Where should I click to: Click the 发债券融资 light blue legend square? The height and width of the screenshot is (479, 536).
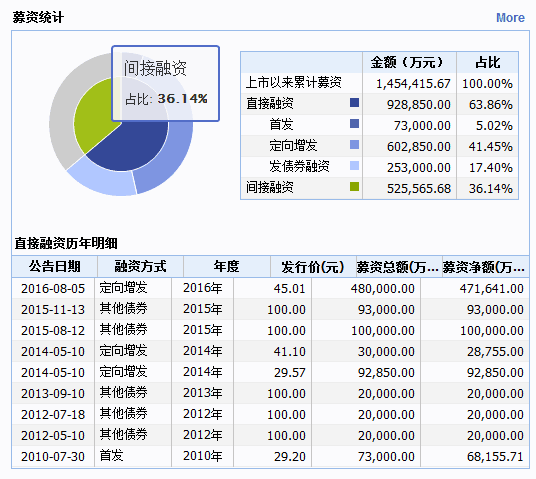(x=354, y=165)
